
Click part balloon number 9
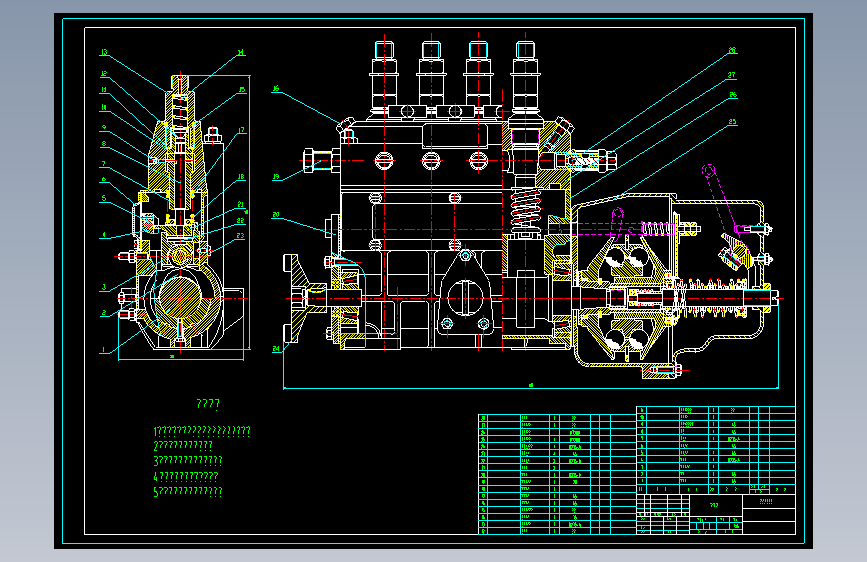click(104, 128)
